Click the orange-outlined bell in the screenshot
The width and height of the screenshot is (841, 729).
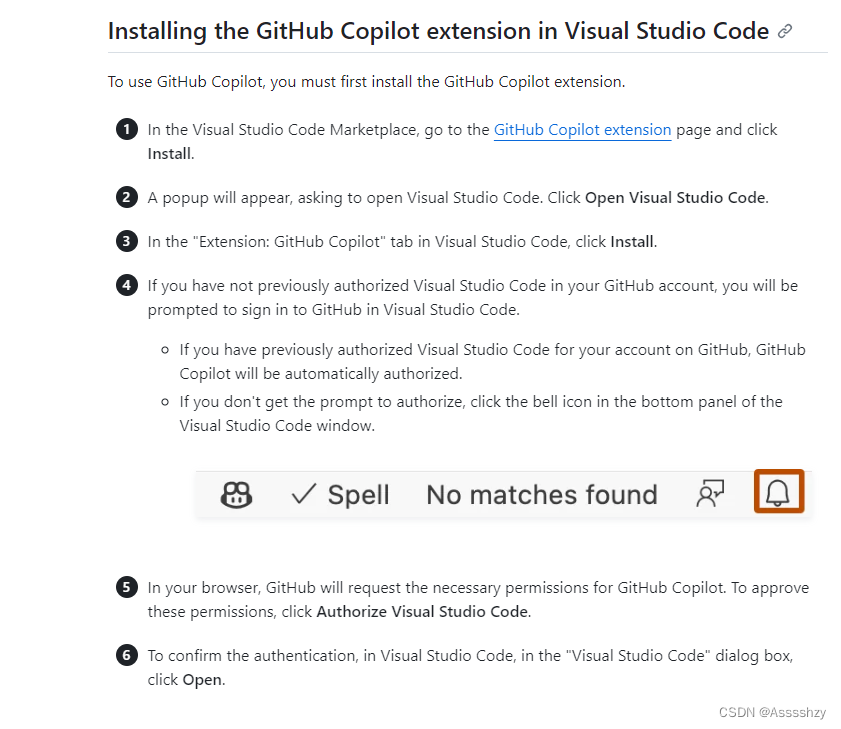[779, 492]
